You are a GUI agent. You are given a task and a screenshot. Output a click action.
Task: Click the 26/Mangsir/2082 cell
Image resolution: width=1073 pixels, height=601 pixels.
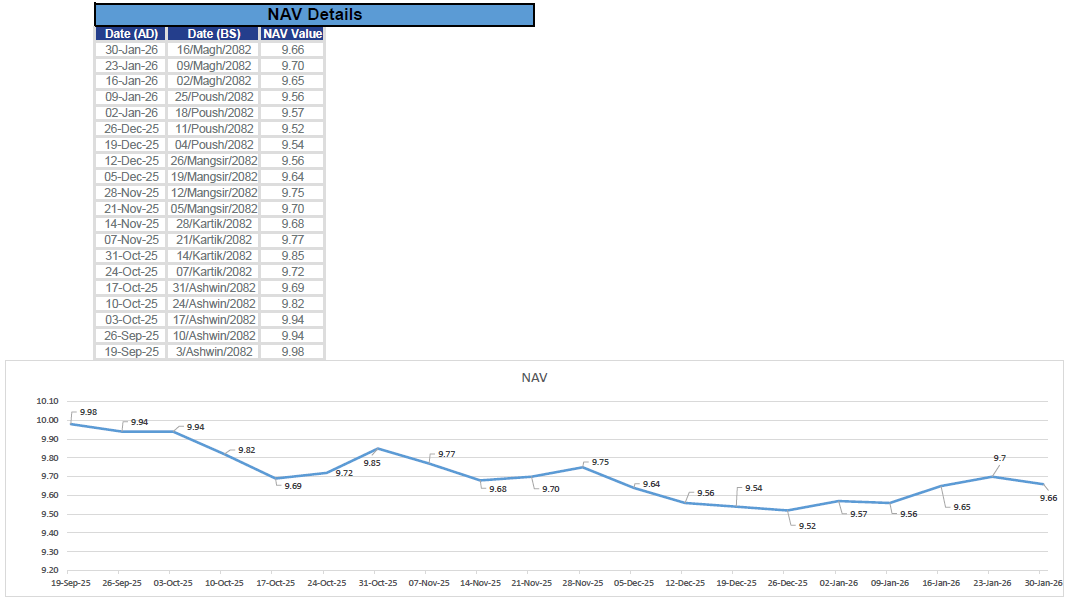point(212,160)
